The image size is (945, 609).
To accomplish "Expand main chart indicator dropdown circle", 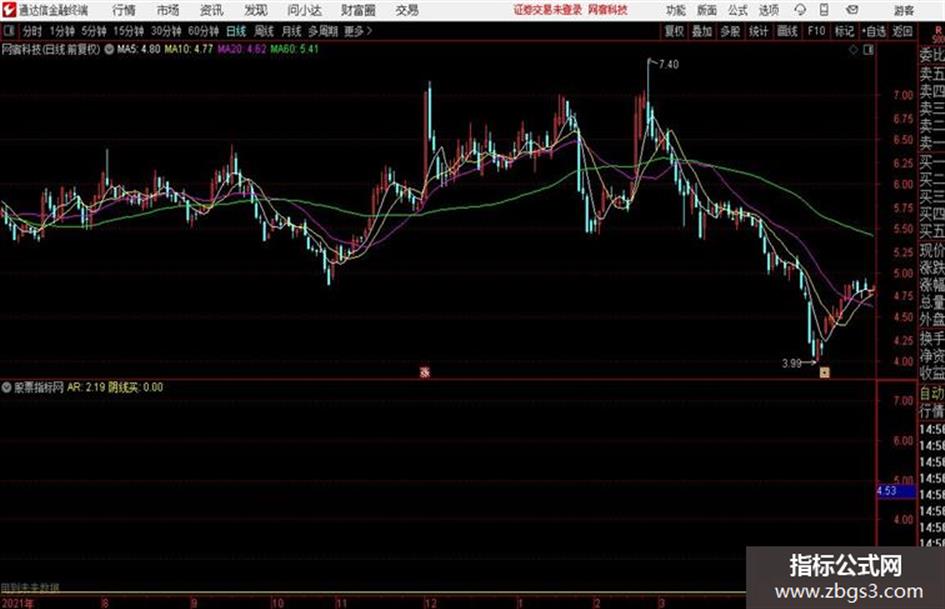I will [109, 49].
